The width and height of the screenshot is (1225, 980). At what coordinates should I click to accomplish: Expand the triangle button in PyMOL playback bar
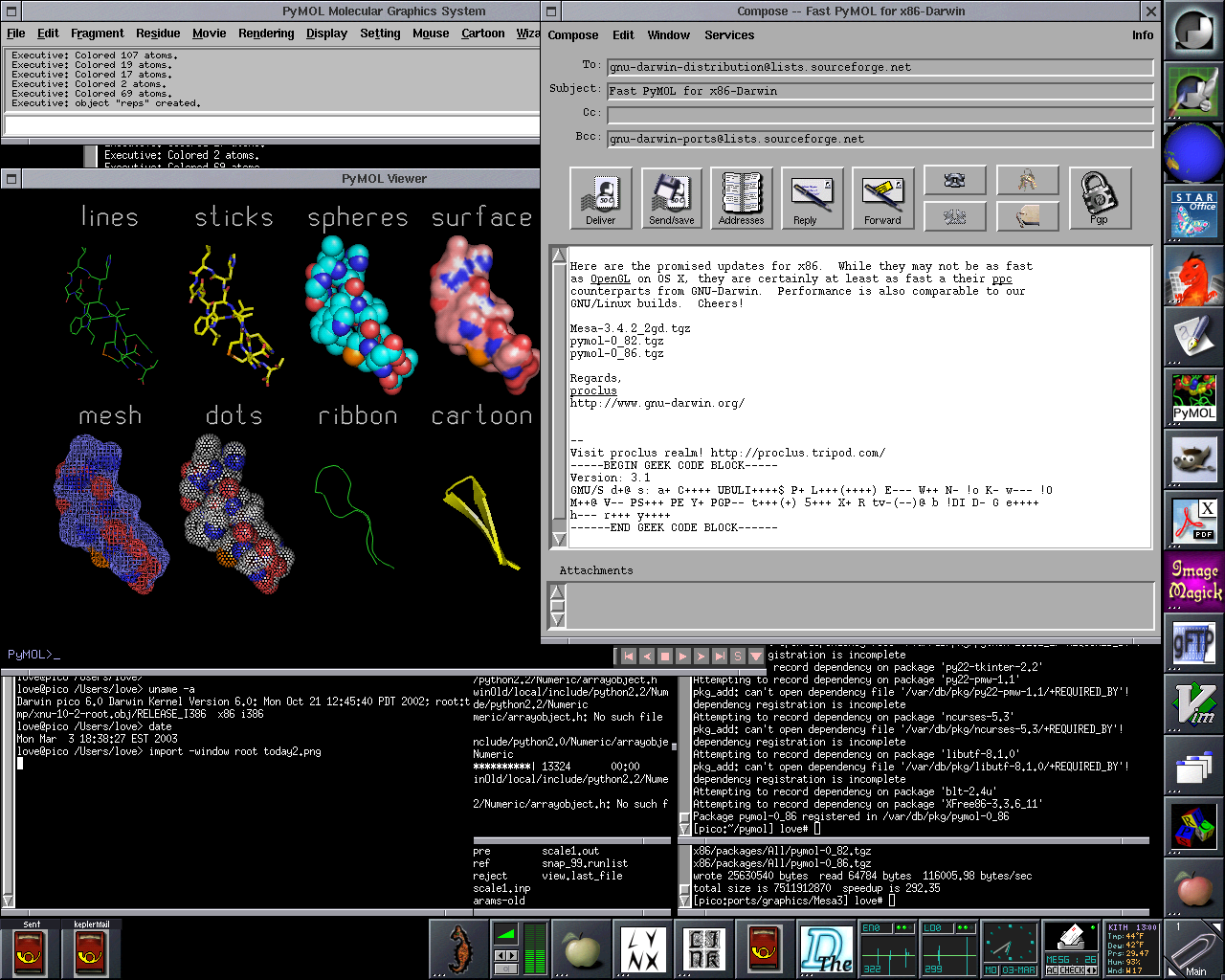coord(756,657)
